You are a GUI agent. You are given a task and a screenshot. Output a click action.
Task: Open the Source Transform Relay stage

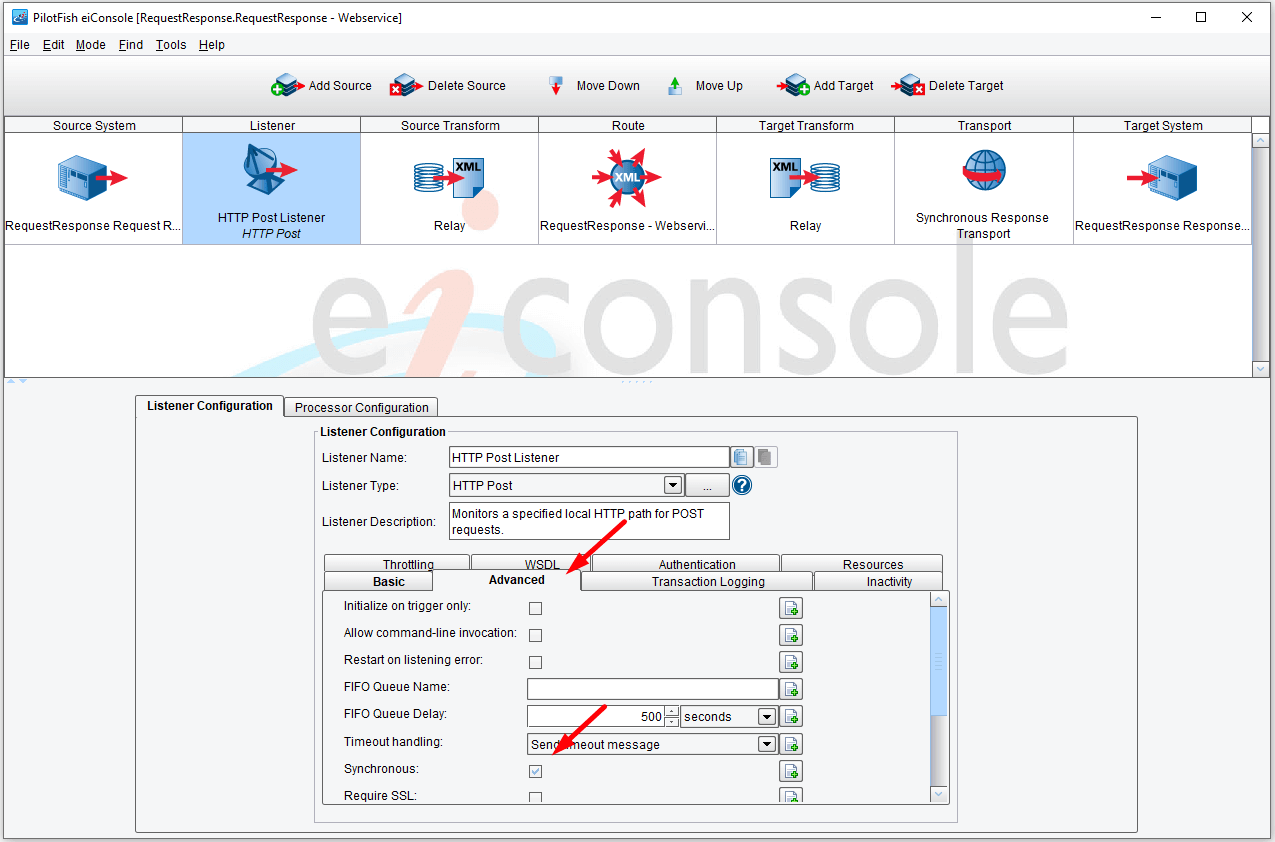[x=450, y=189]
